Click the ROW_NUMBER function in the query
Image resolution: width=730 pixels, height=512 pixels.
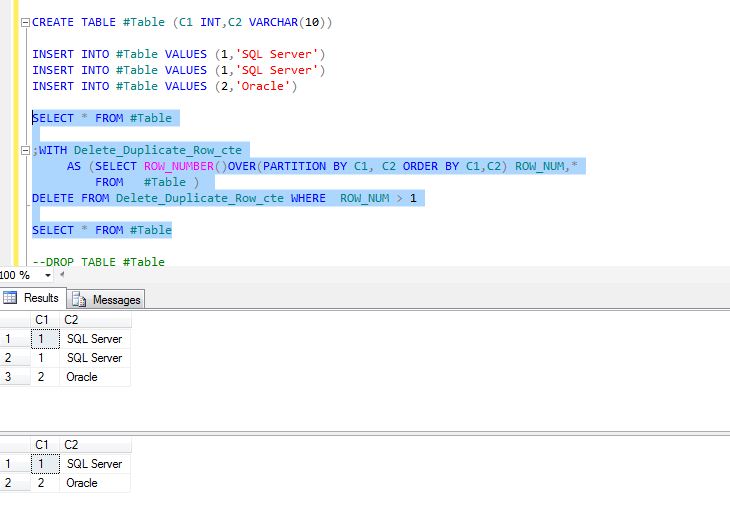pos(179,166)
